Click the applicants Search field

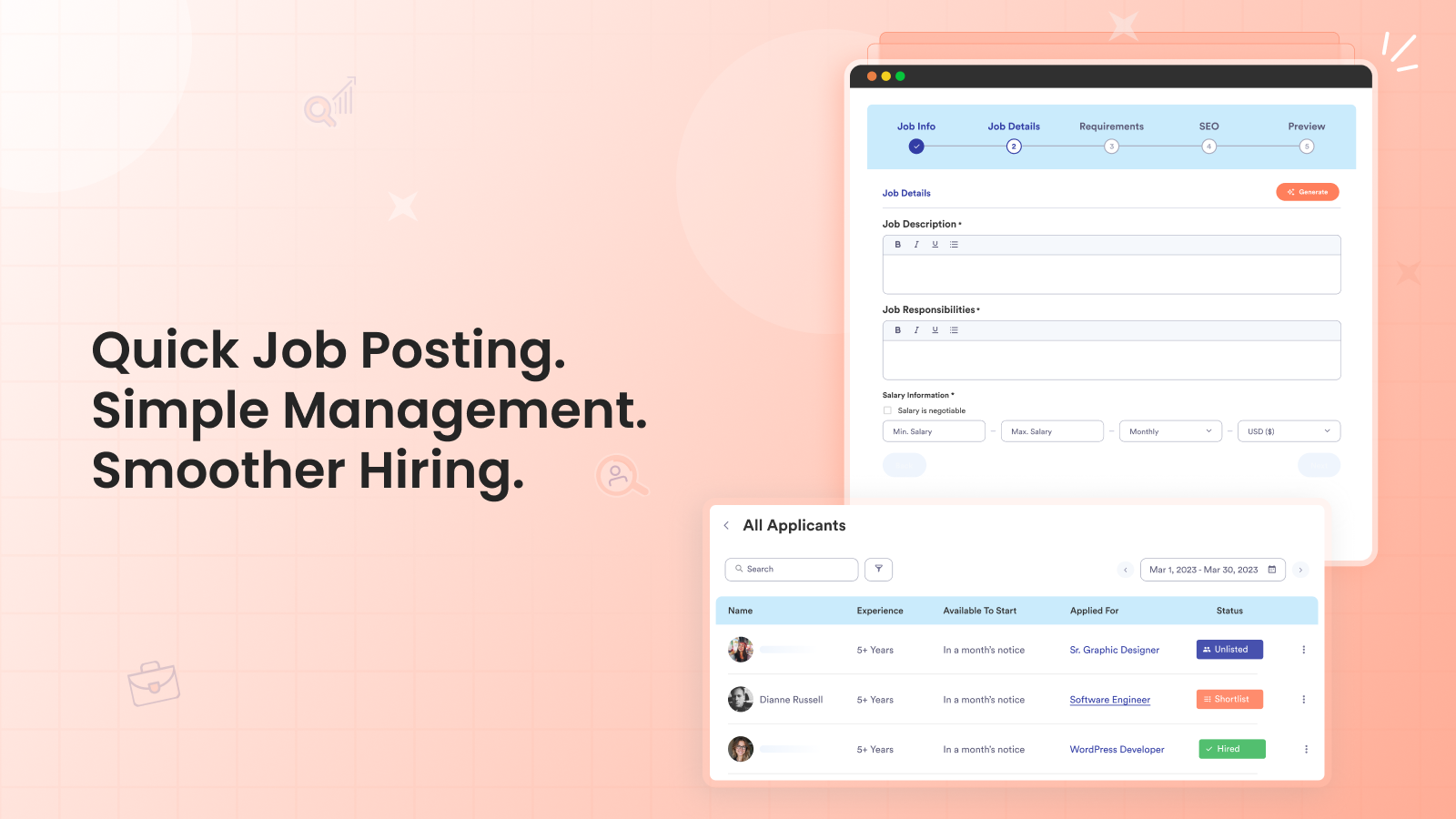(792, 569)
